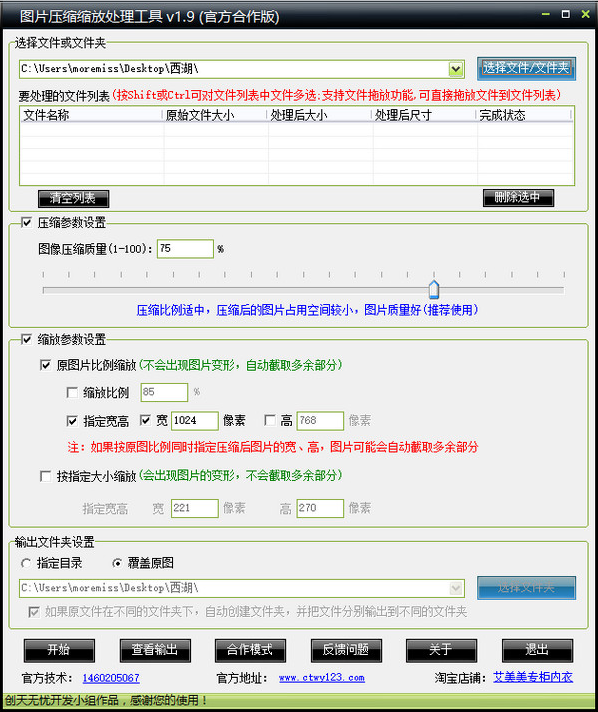The height and width of the screenshot is (712, 598).
Task: Toggle the 原图片比例缩放 checkbox
Action: click(45, 365)
